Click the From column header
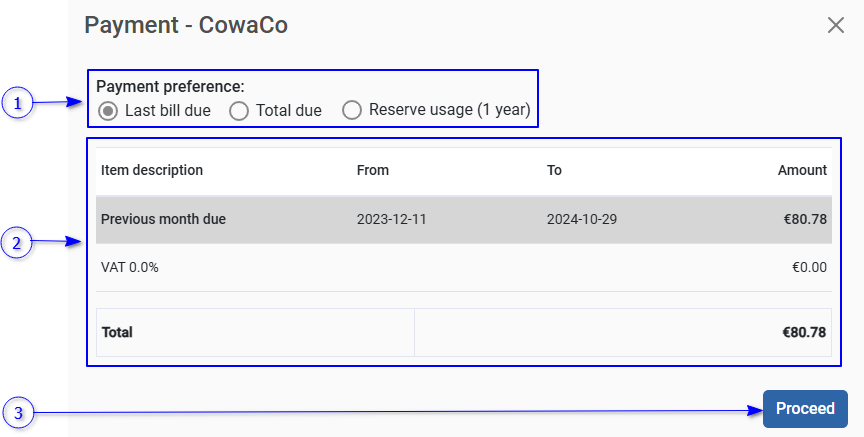864x437 pixels. (x=373, y=170)
